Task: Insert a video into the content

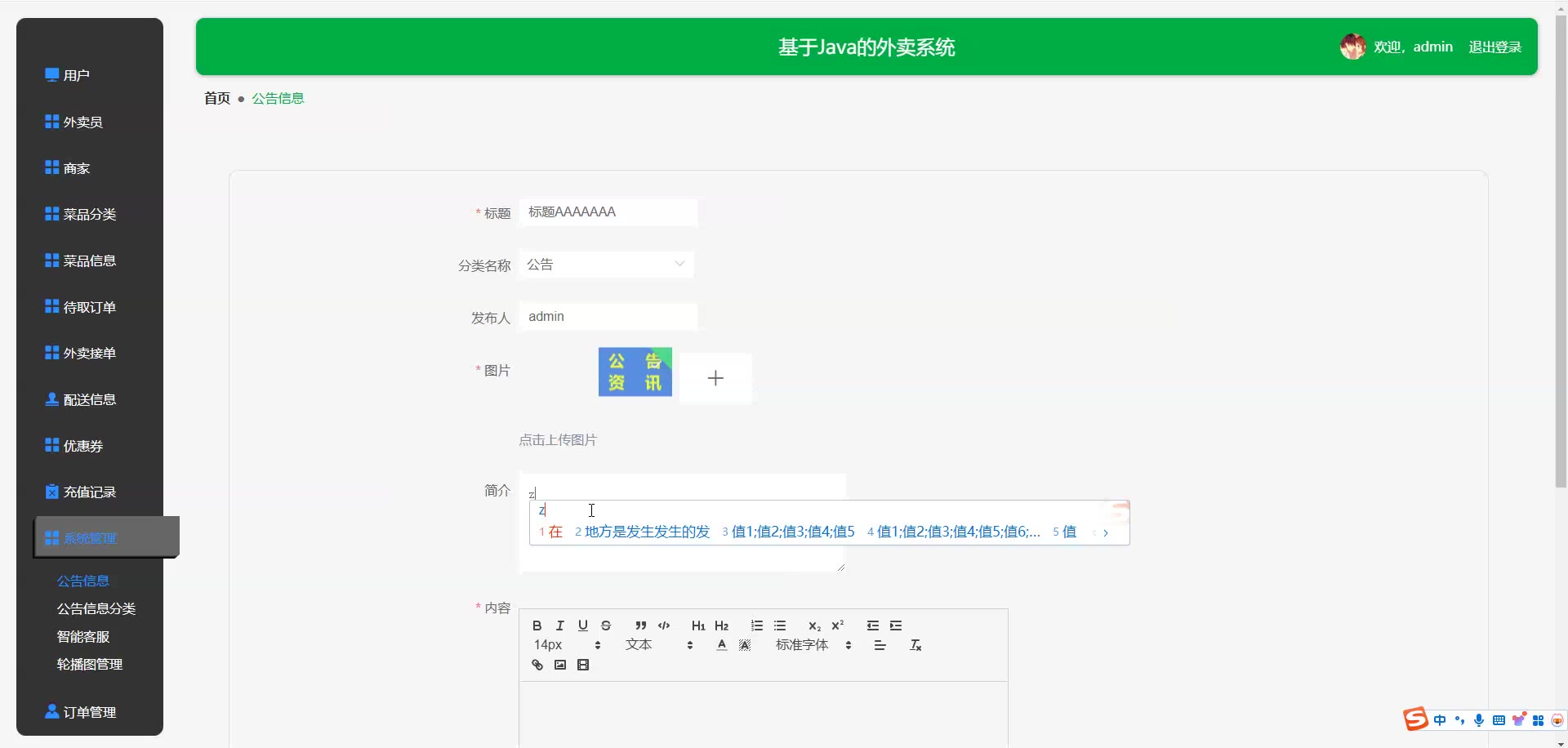Action: (582, 665)
